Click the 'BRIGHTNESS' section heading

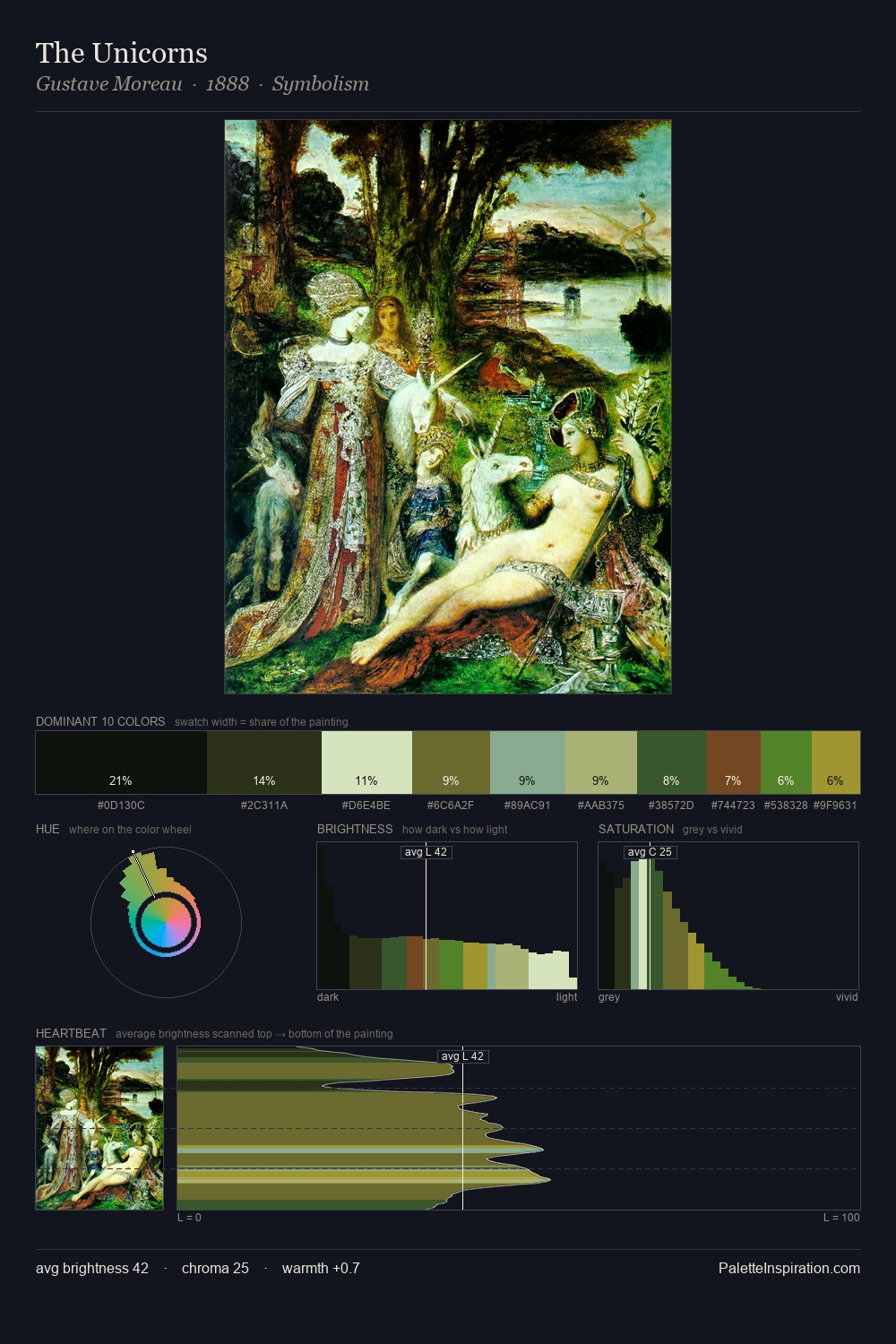point(355,829)
